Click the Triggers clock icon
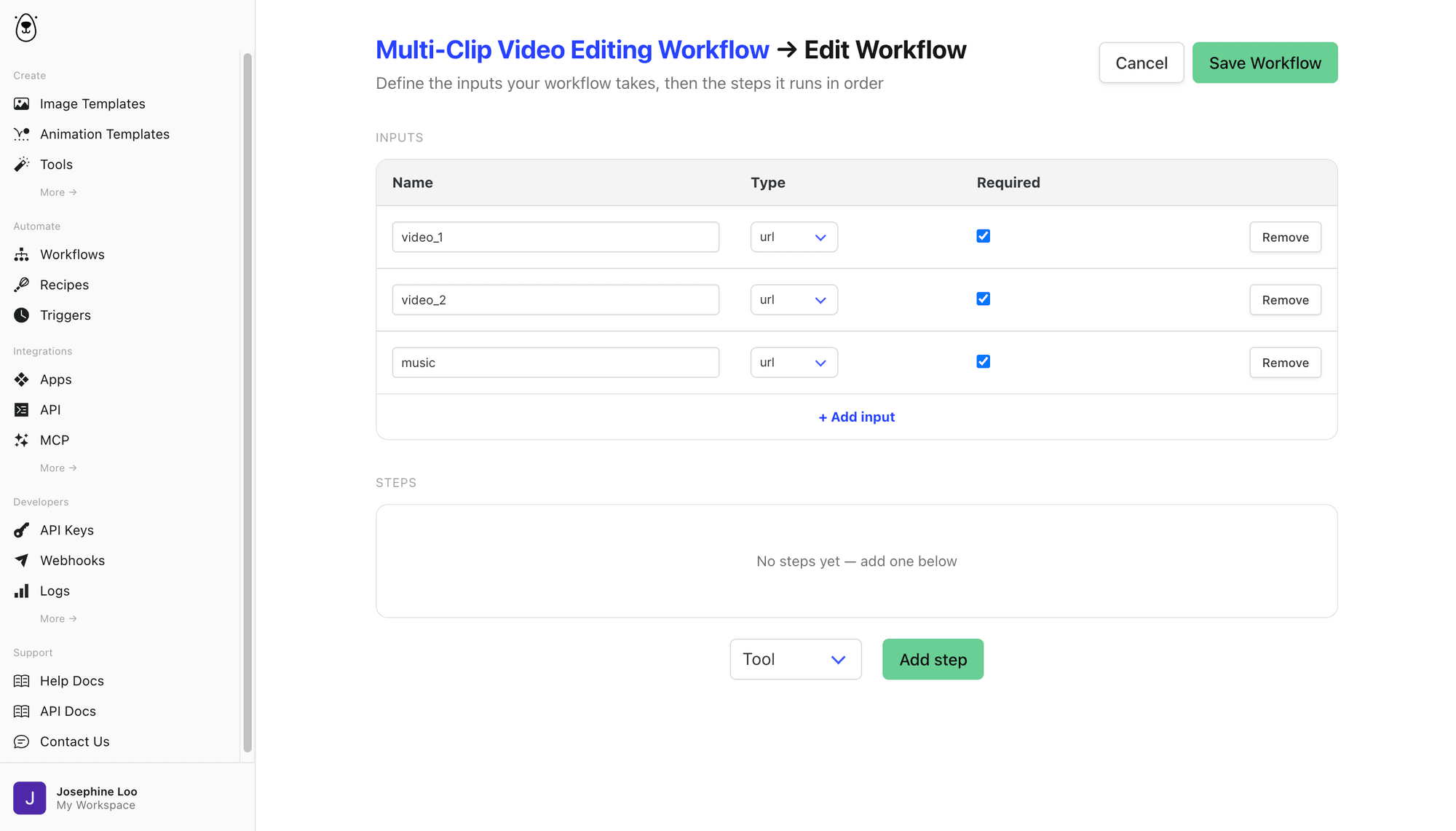Screen dimensions: 1456x831 (22, 315)
